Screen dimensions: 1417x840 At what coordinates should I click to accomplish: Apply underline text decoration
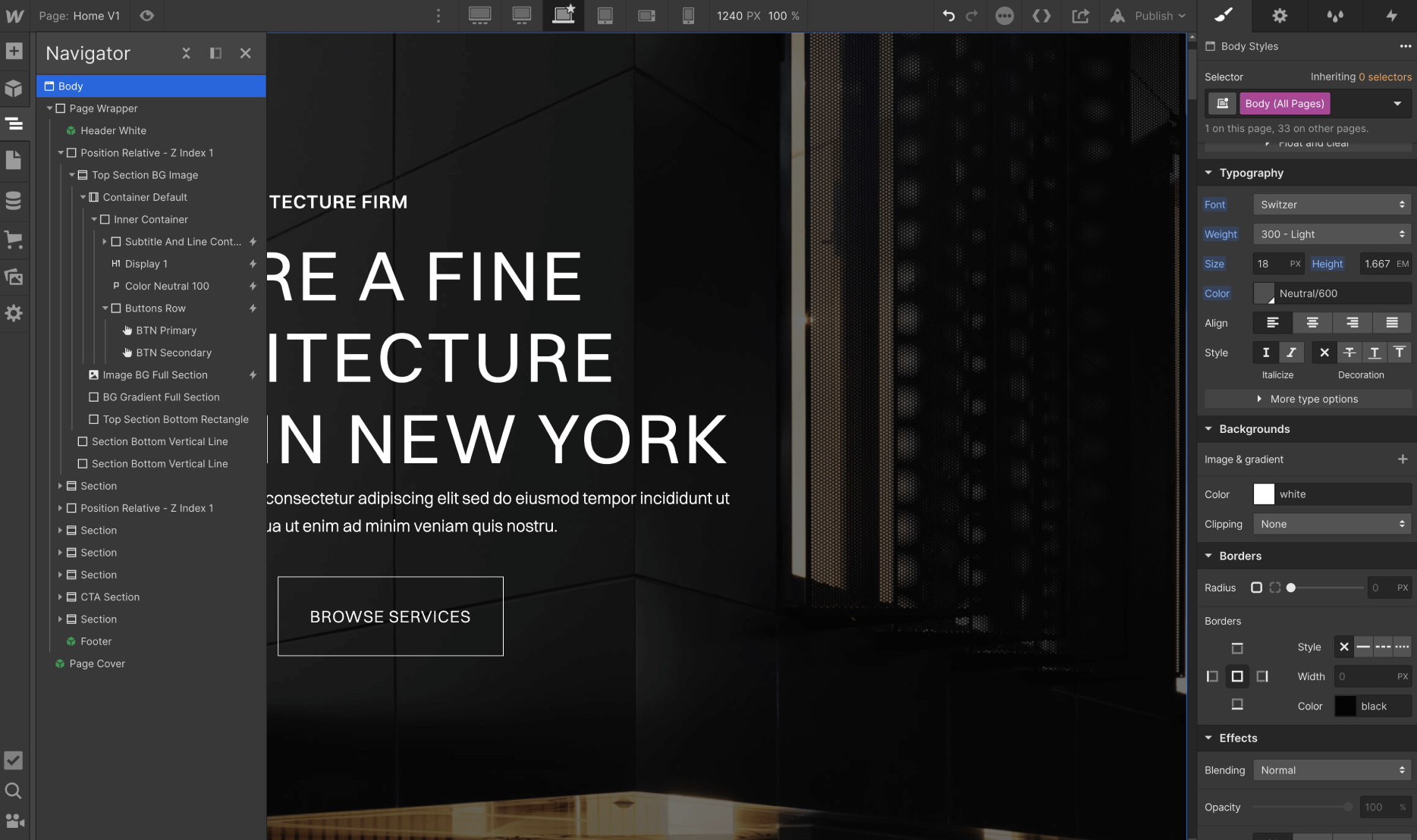coord(1374,352)
